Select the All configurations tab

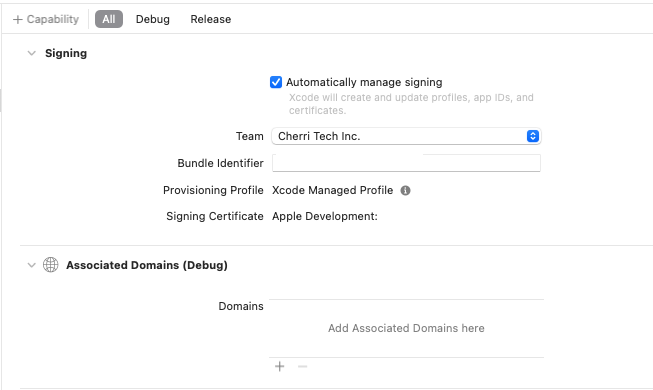click(109, 19)
